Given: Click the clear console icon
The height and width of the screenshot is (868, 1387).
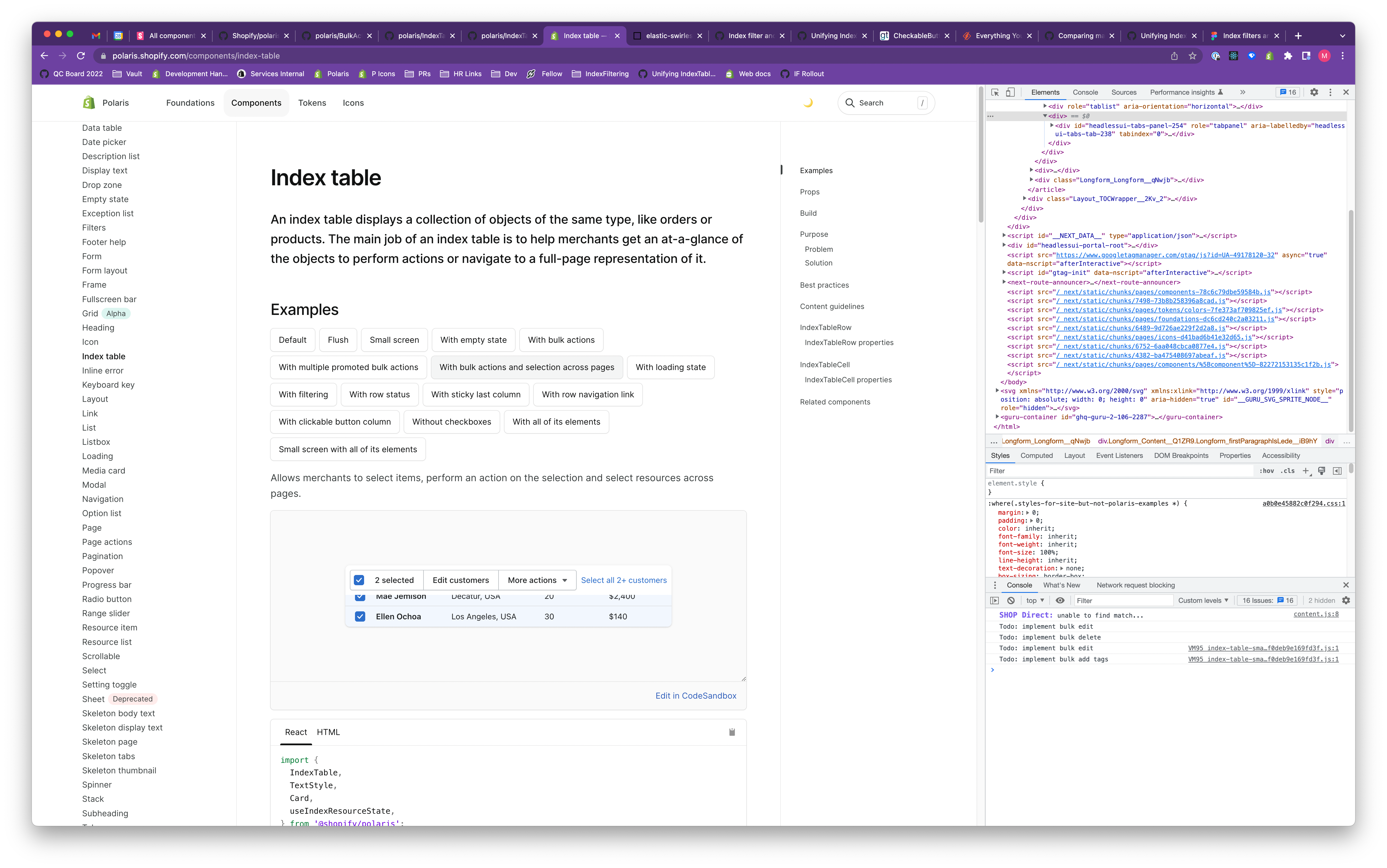Looking at the screenshot, I should point(1011,601).
